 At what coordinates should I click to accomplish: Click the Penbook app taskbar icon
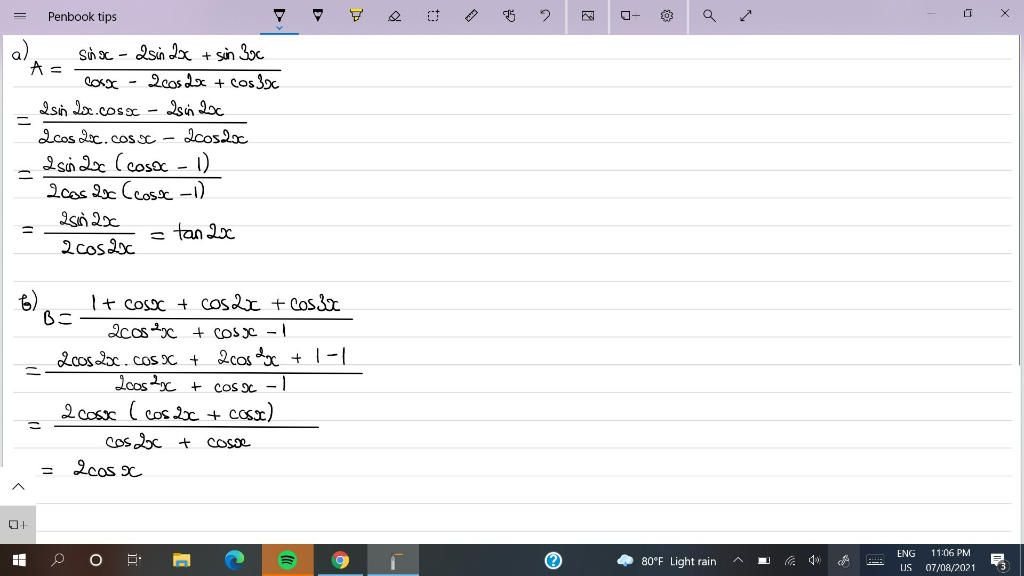click(393, 560)
